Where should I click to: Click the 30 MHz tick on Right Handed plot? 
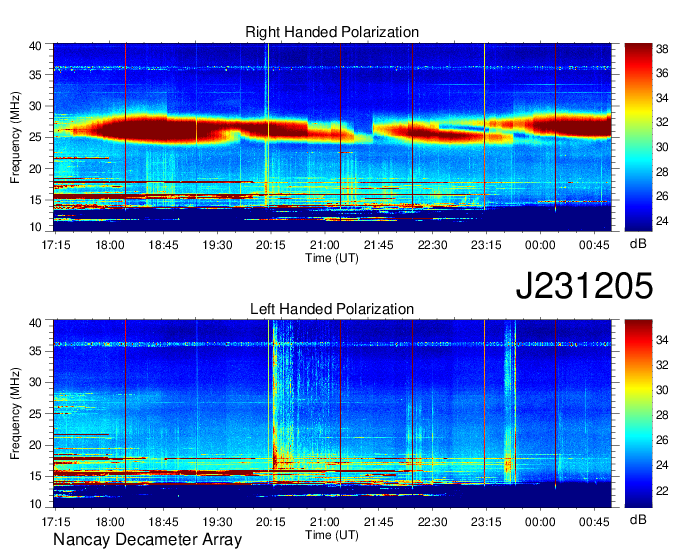click(x=35, y=106)
